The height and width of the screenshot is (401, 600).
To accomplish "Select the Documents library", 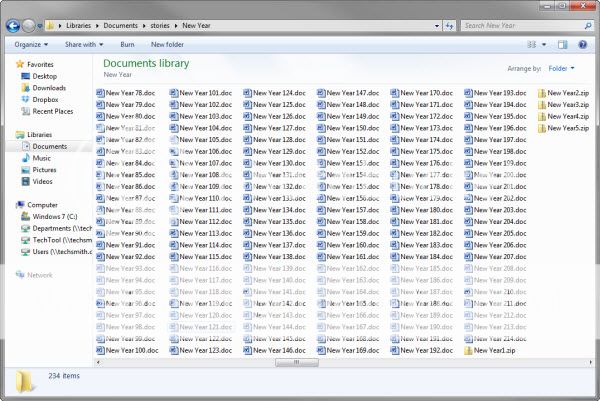I will [x=49, y=147].
